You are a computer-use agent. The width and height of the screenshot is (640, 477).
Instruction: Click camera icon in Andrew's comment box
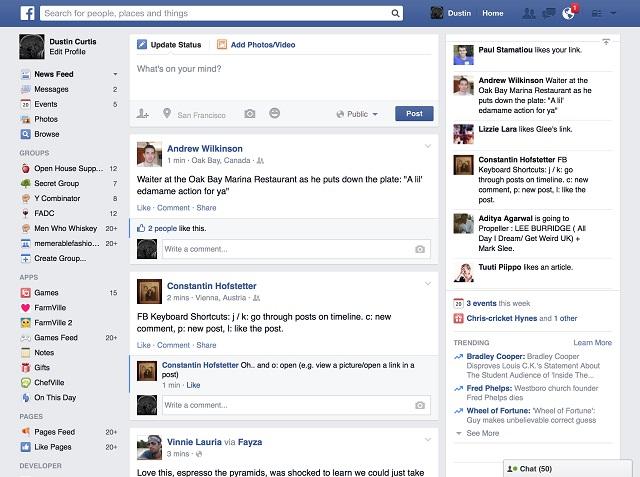tap(420, 249)
